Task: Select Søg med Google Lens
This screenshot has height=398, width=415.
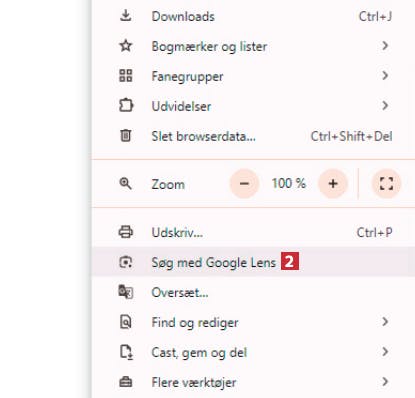Action: pyautogui.click(x=253, y=262)
